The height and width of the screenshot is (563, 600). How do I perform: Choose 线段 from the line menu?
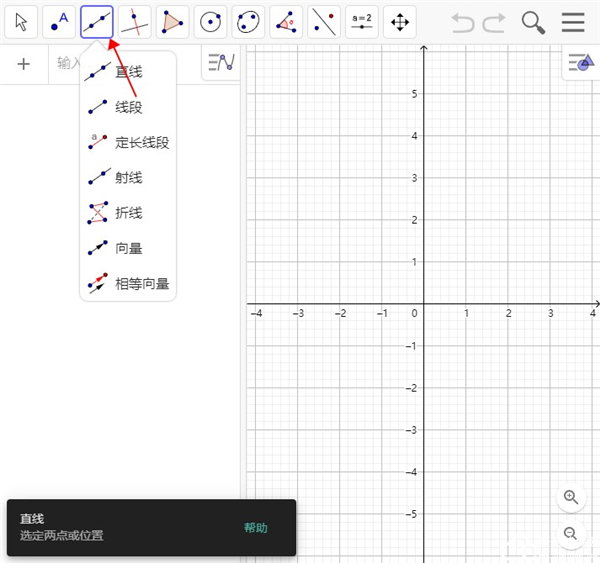coord(128,107)
